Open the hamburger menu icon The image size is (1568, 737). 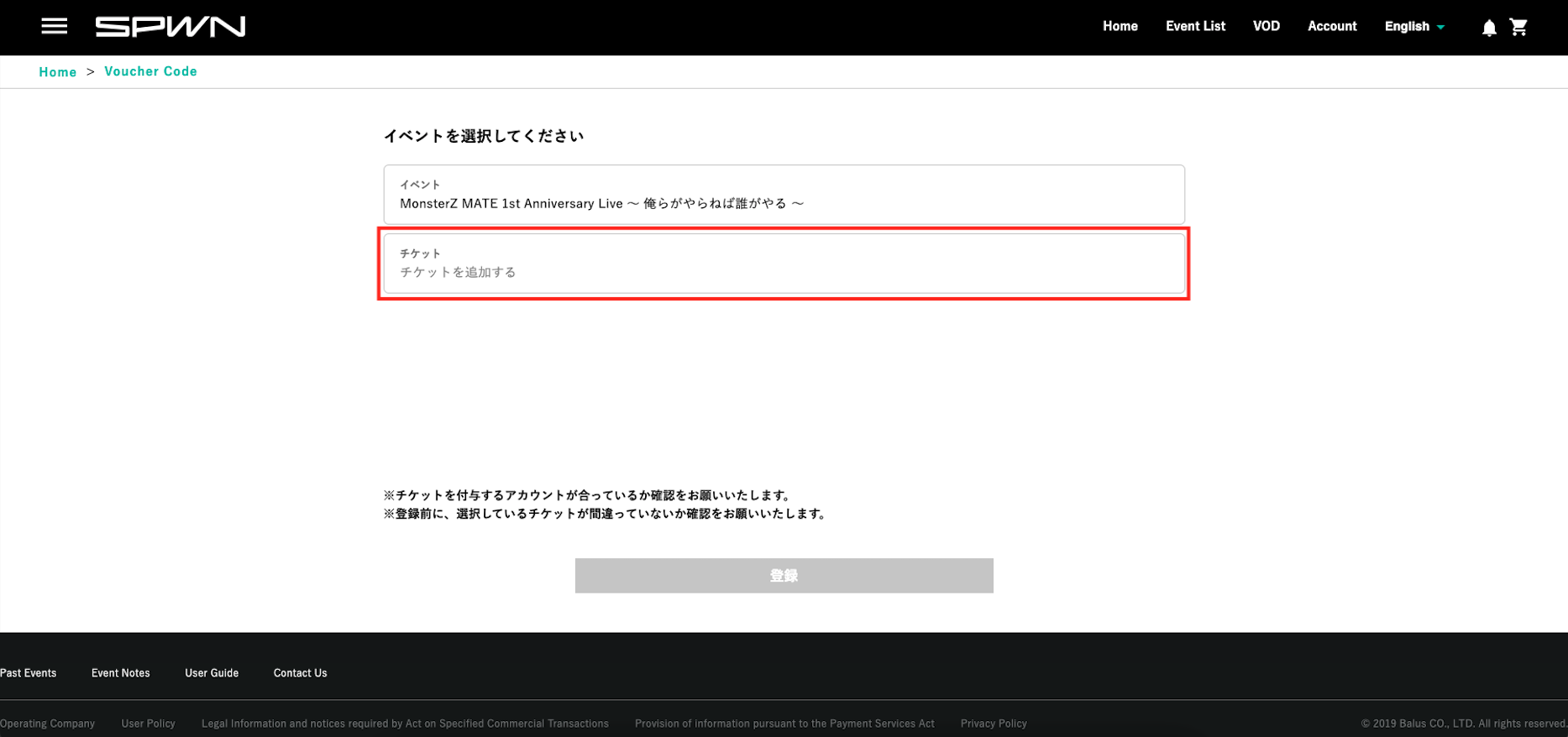55,27
